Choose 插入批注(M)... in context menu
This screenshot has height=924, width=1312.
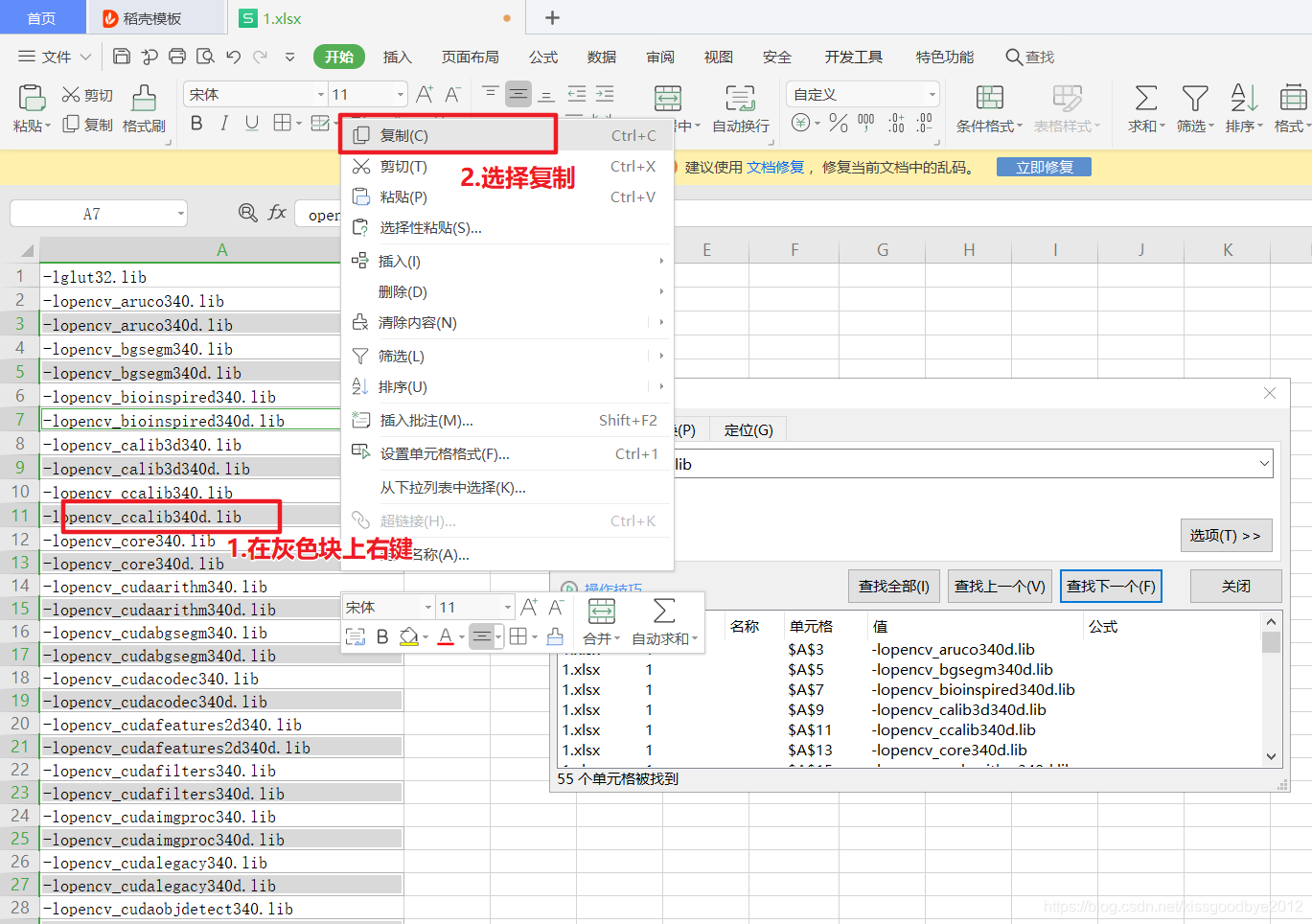[x=508, y=420]
